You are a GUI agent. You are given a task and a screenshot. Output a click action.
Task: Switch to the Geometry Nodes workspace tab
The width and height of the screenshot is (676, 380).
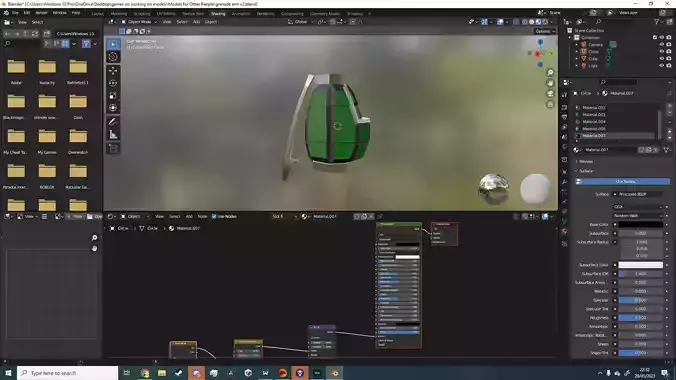[325, 14]
